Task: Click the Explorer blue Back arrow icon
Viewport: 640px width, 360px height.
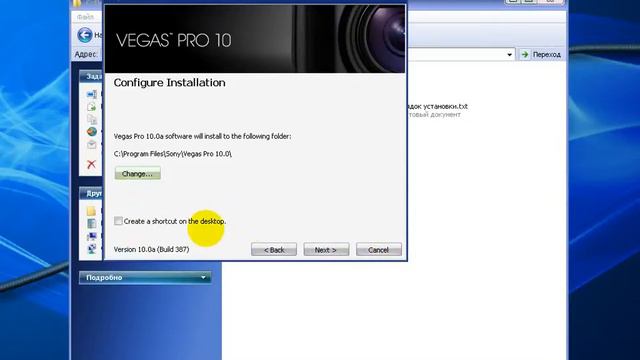Action: [x=85, y=35]
